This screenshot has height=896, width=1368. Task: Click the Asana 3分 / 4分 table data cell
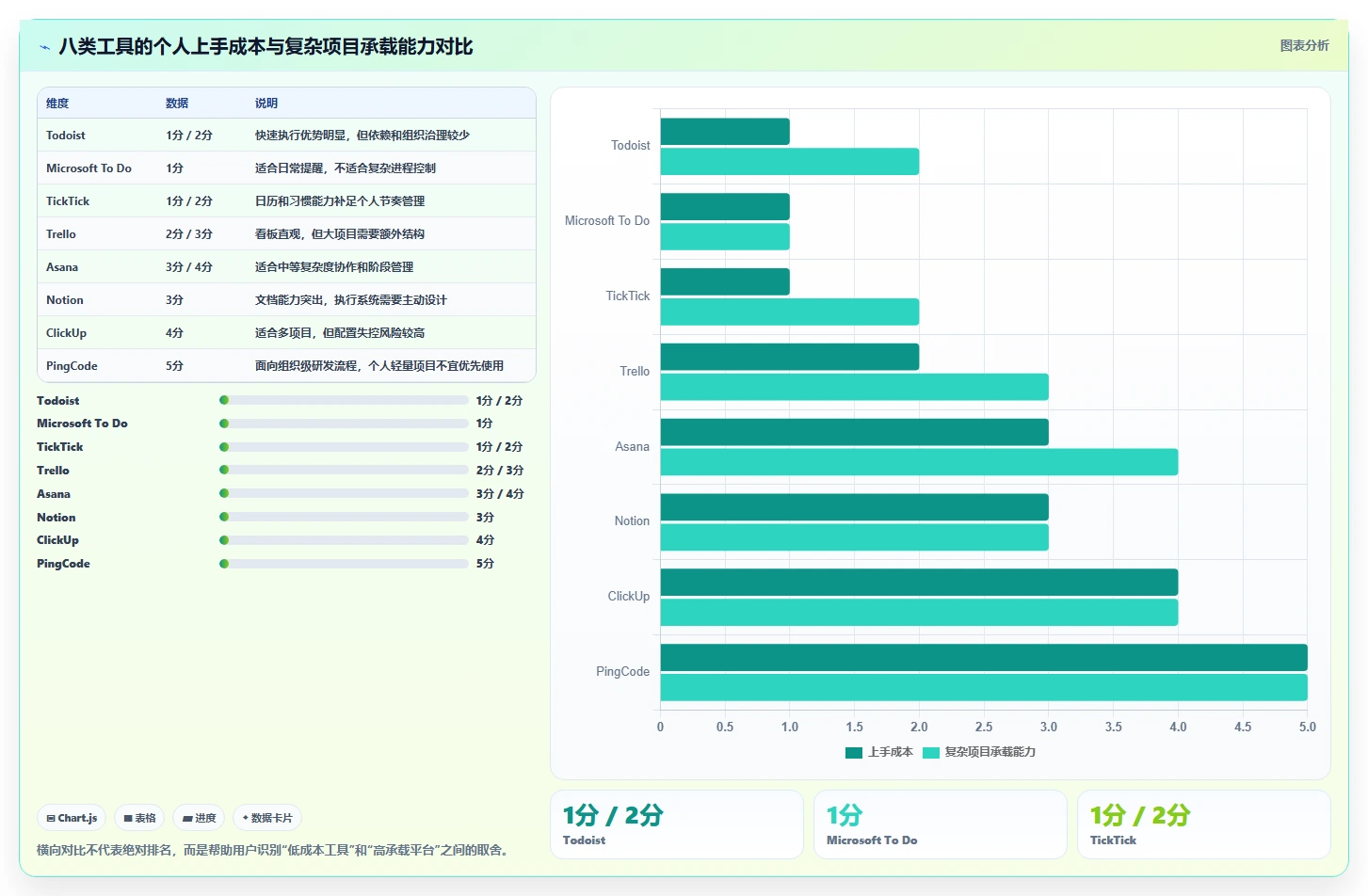189,267
